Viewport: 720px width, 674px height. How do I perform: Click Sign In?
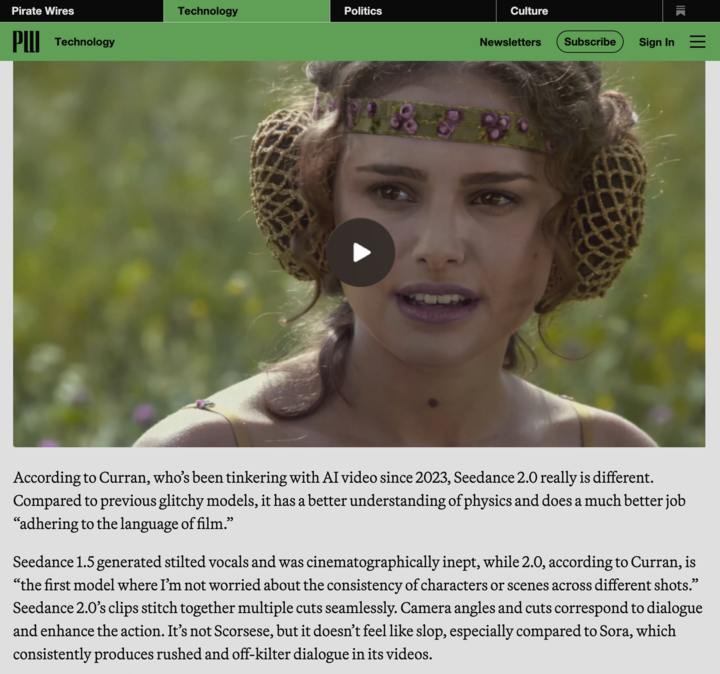[x=656, y=42]
